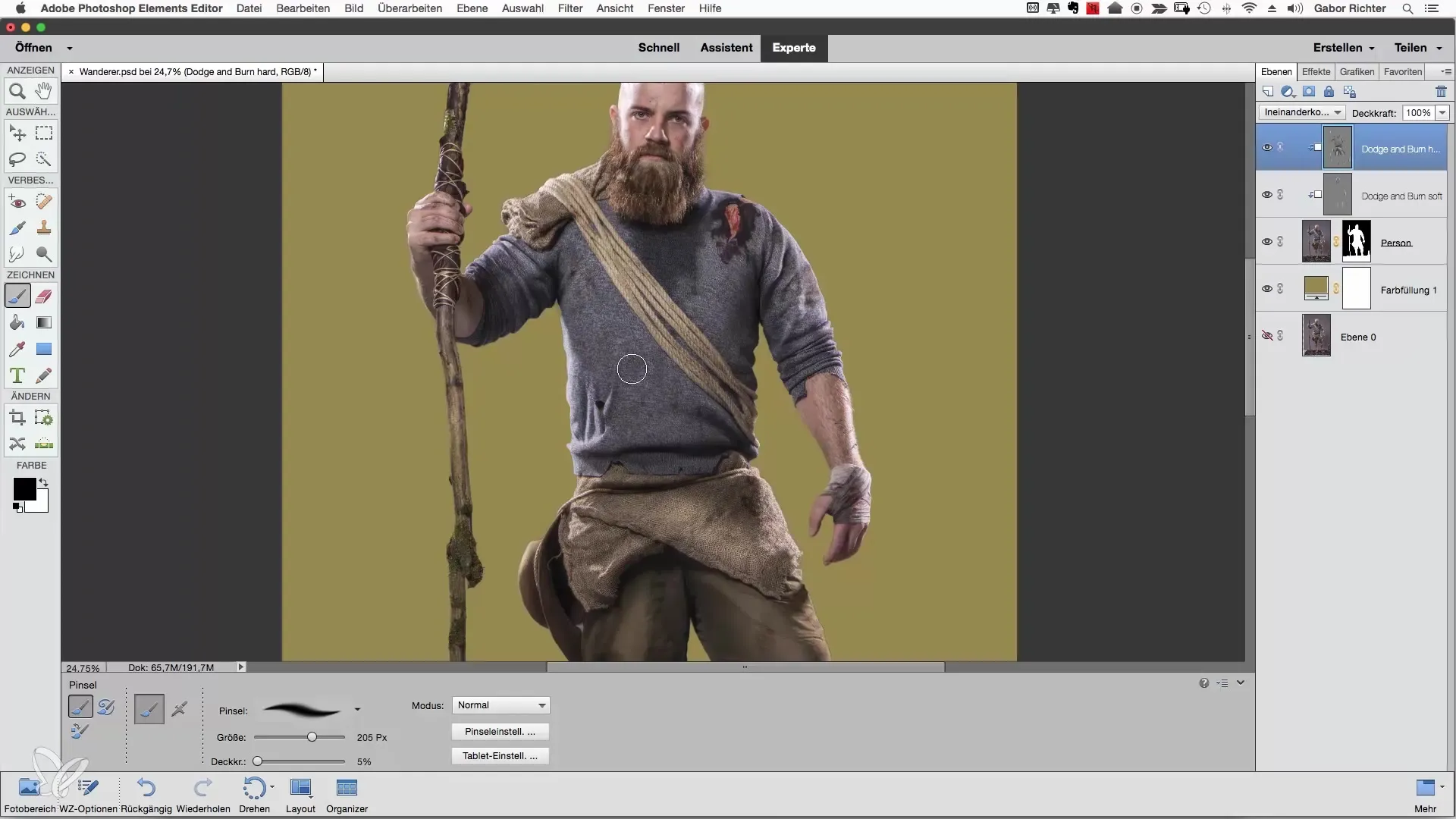Delete layer with the trash icon
1456x819 pixels.
(1441, 92)
